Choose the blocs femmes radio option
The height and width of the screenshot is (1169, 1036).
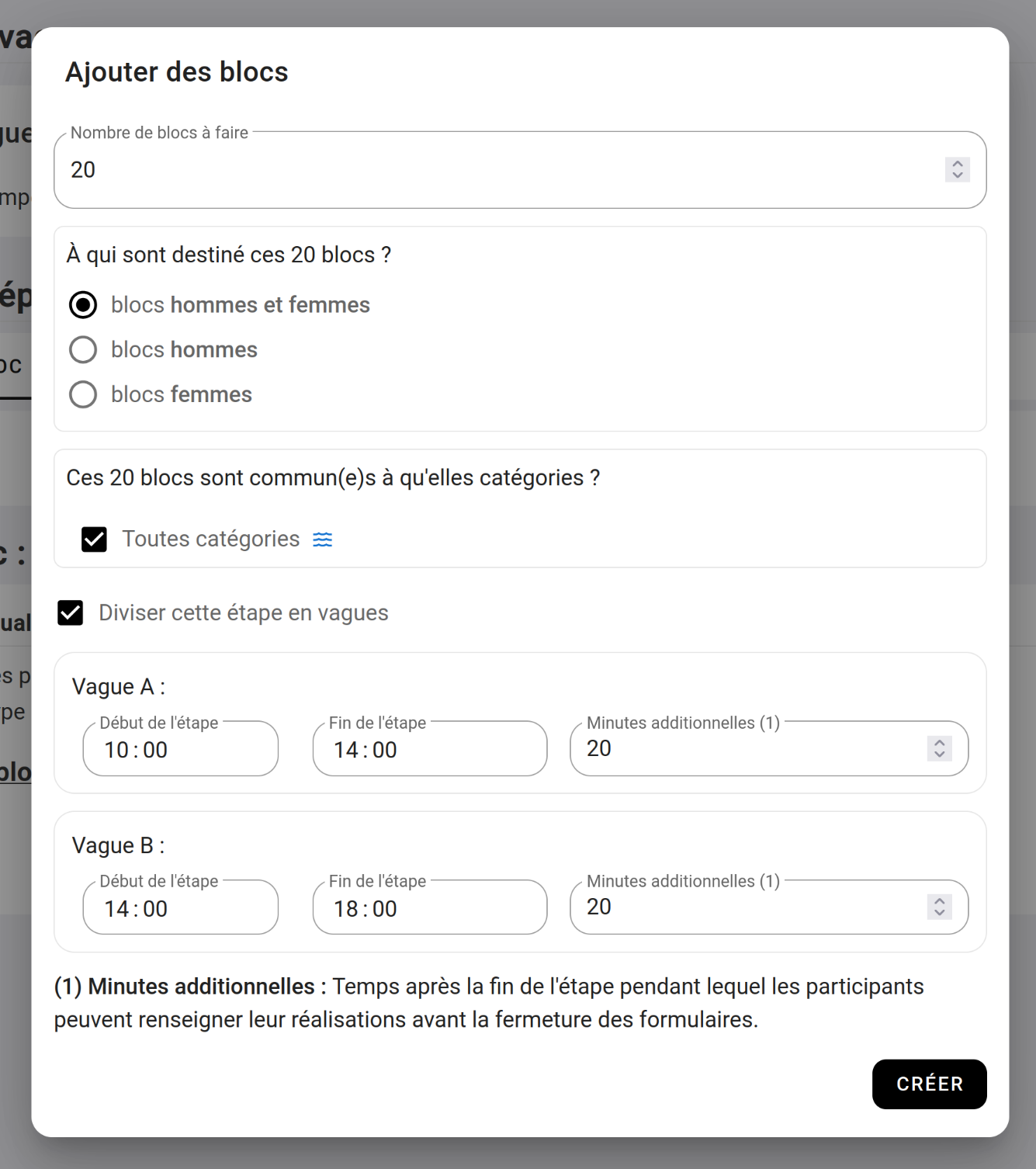coord(83,394)
